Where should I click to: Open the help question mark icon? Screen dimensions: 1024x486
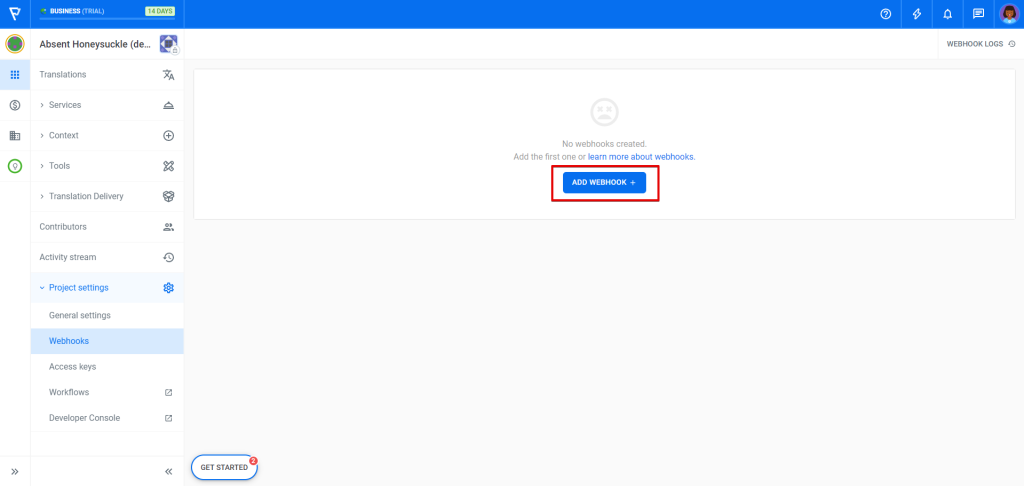[885, 14]
